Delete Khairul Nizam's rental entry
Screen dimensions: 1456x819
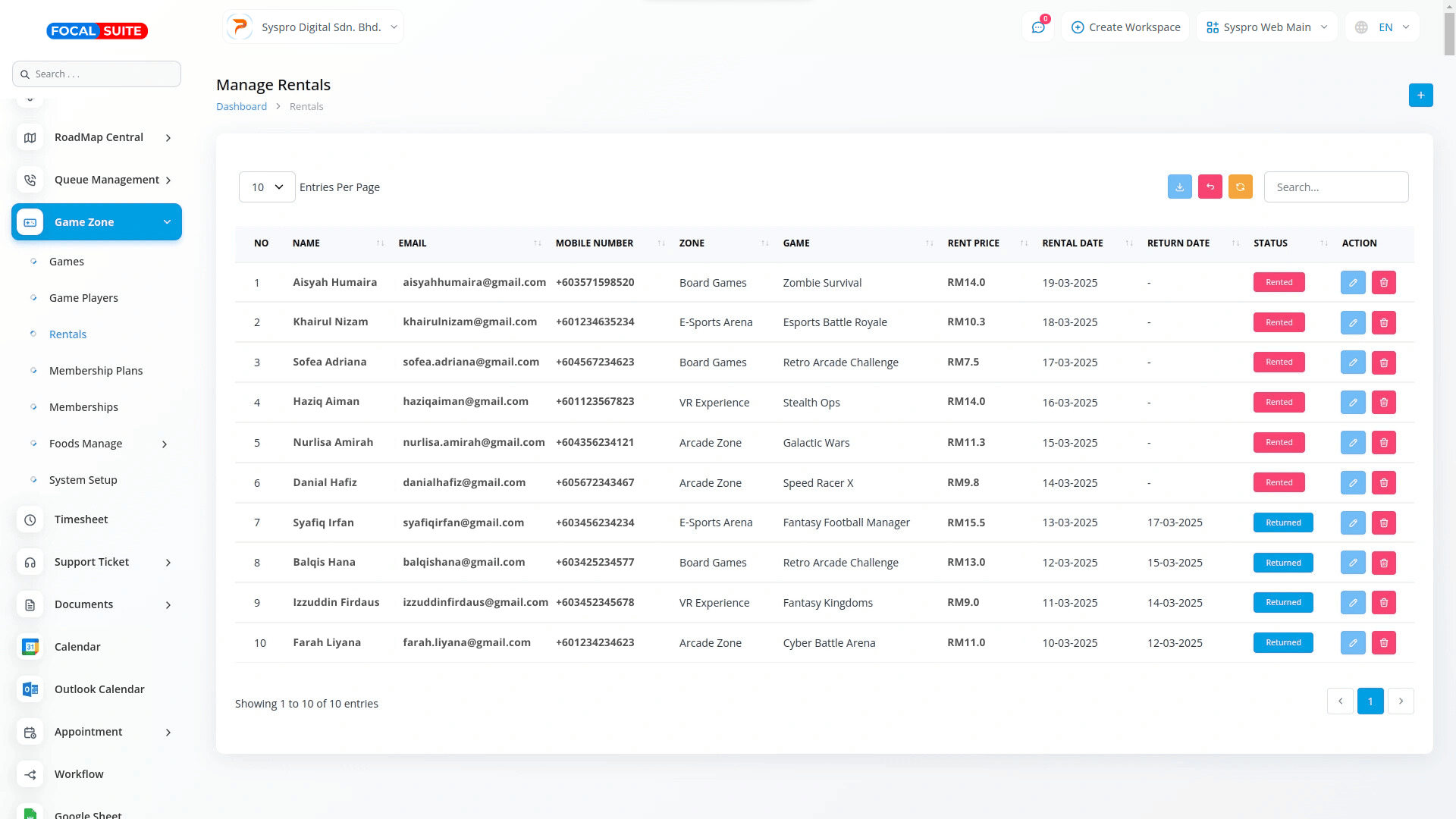pyautogui.click(x=1383, y=322)
